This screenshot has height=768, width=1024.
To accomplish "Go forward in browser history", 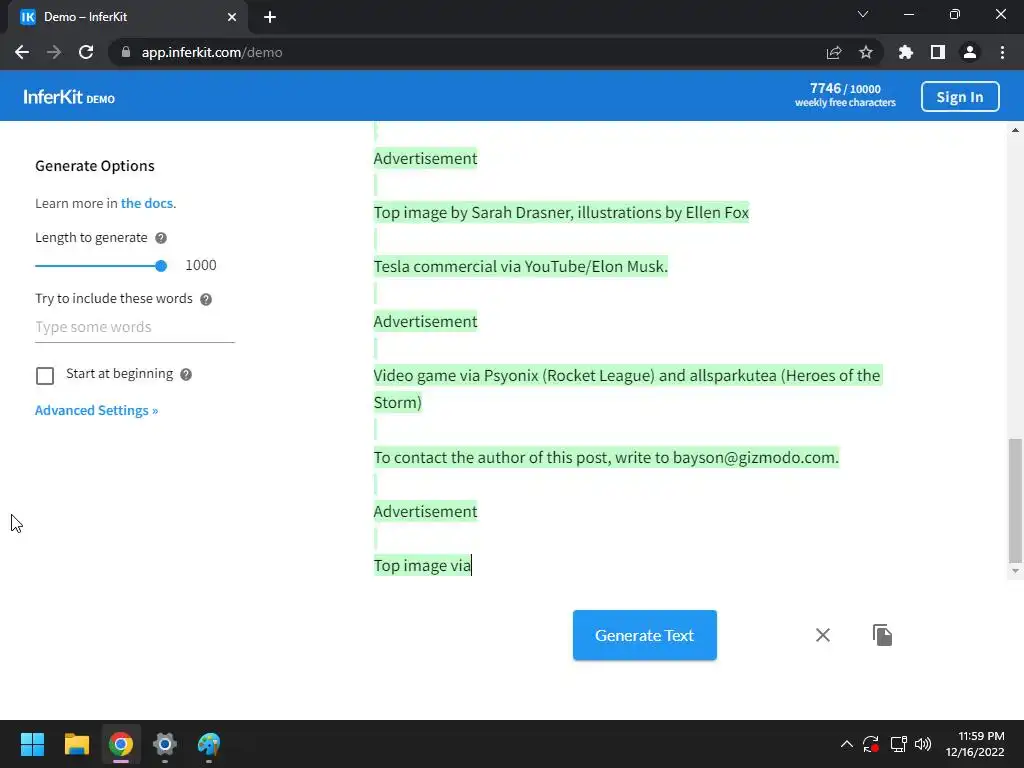I will [54, 52].
